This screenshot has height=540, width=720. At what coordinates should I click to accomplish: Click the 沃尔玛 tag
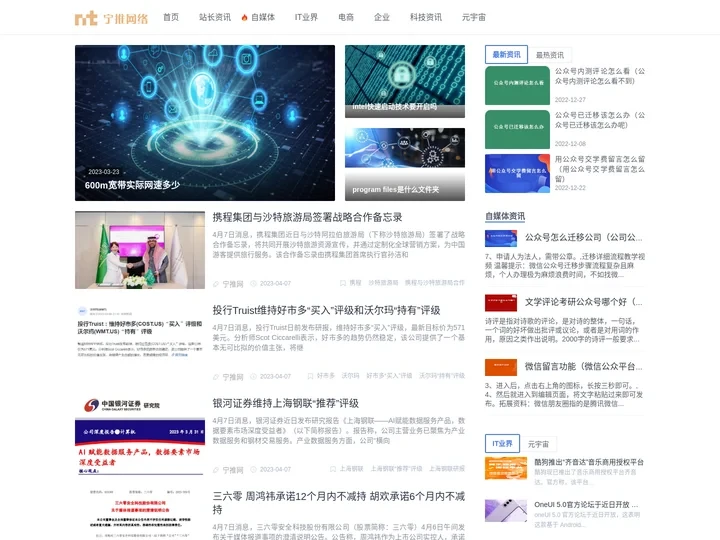[x=350, y=376]
